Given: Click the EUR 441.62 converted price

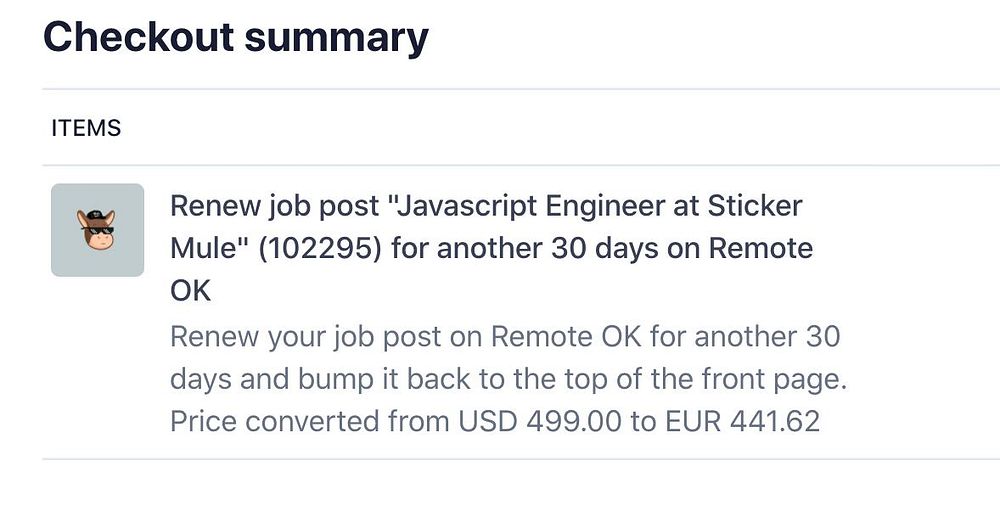Looking at the screenshot, I should (741, 421).
